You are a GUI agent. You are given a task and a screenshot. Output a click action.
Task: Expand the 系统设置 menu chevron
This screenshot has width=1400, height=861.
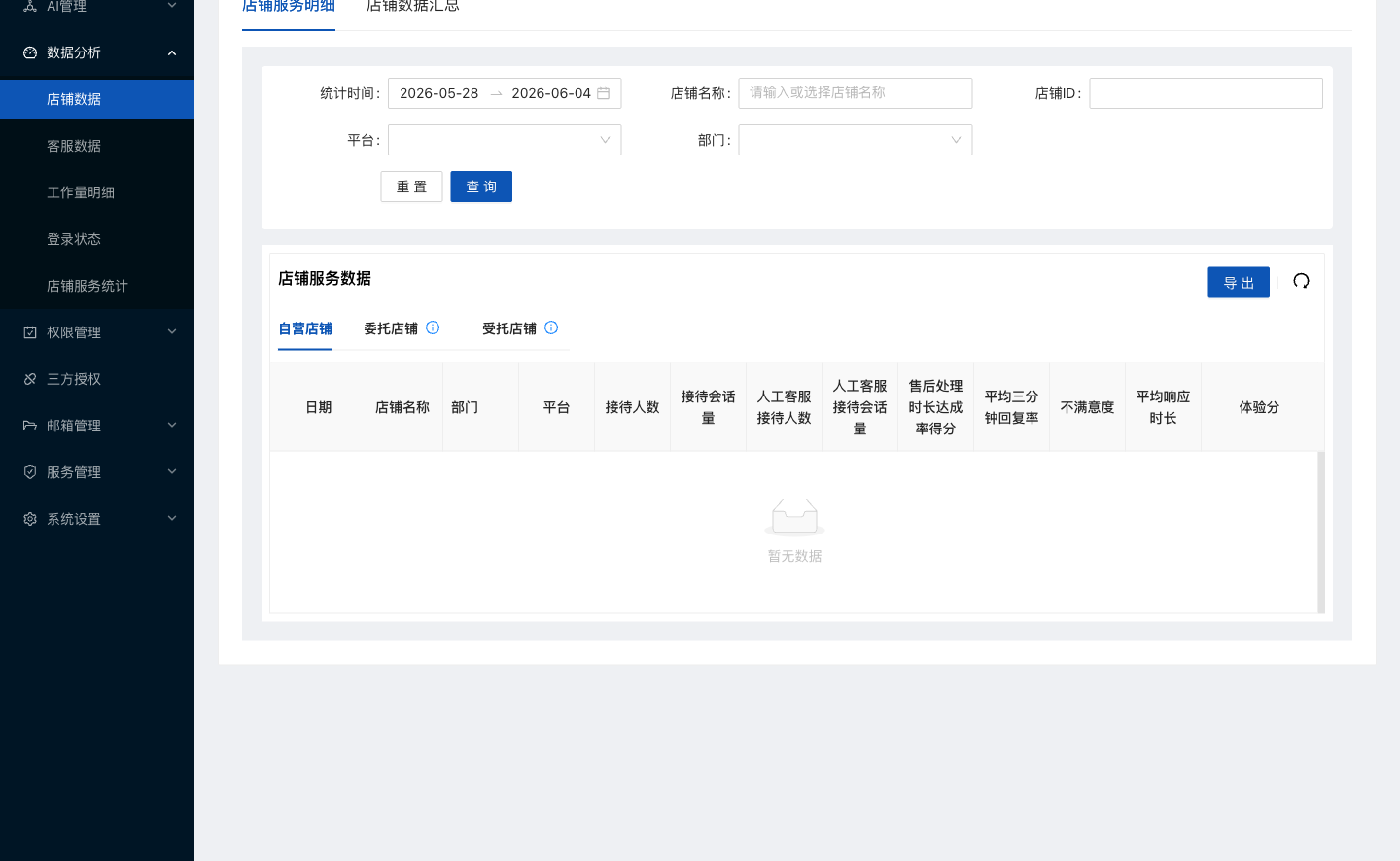pyautogui.click(x=172, y=518)
